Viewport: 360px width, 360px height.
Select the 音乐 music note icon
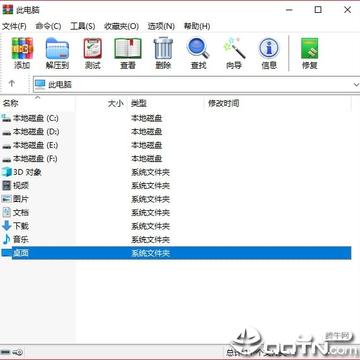click(6, 239)
